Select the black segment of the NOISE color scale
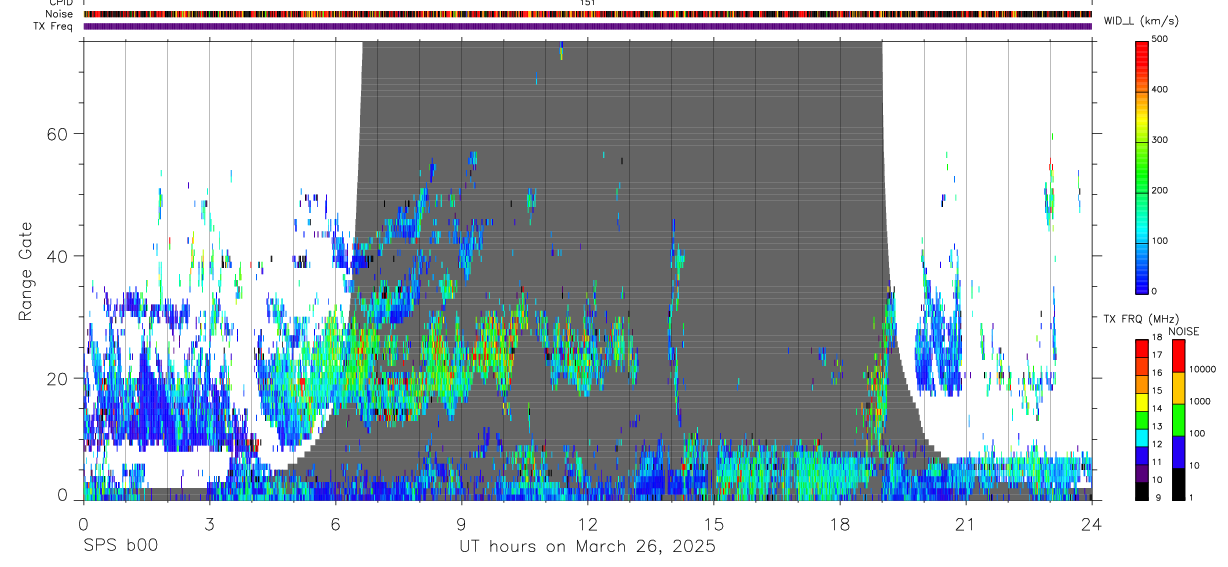 coord(1178,484)
